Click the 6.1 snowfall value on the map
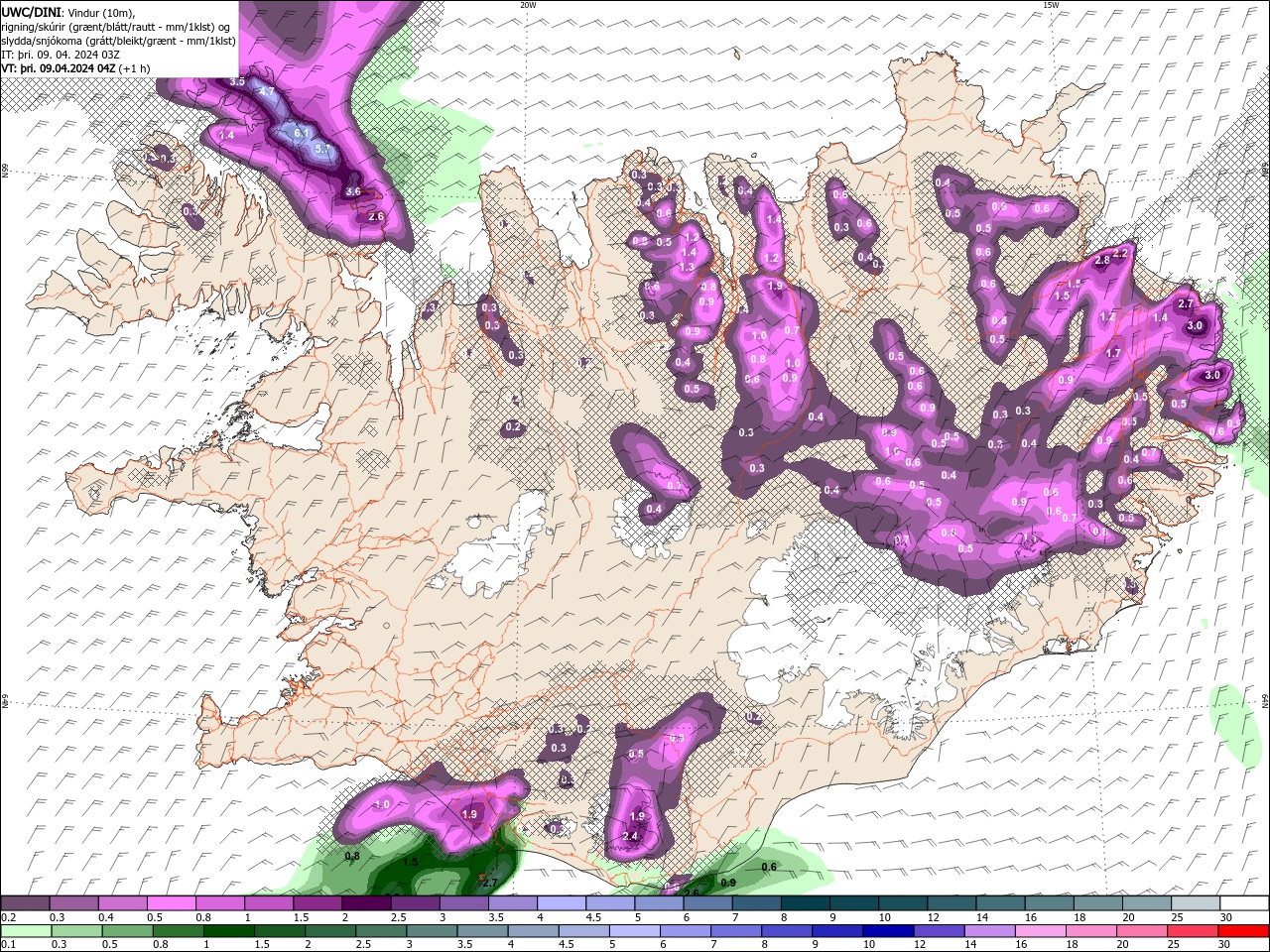Screen dimensions: 1270x952 [303, 133]
